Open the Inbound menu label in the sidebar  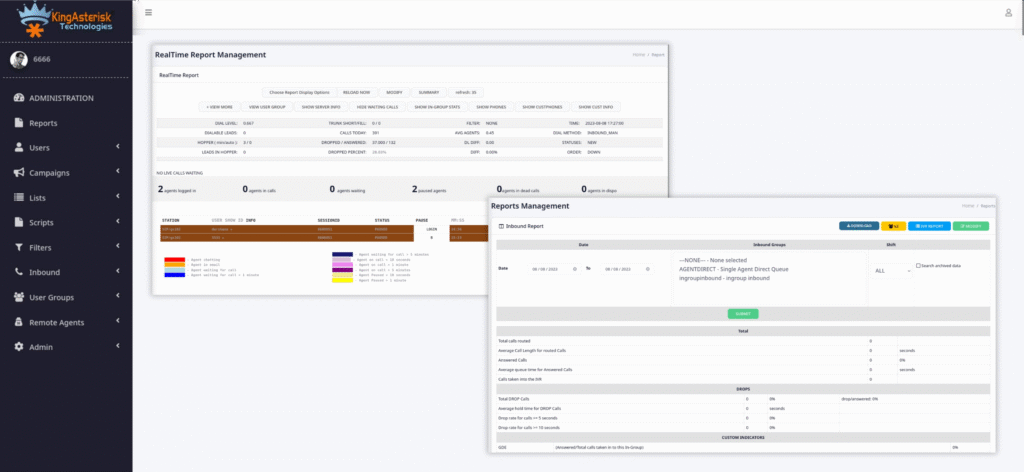tap(44, 272)
